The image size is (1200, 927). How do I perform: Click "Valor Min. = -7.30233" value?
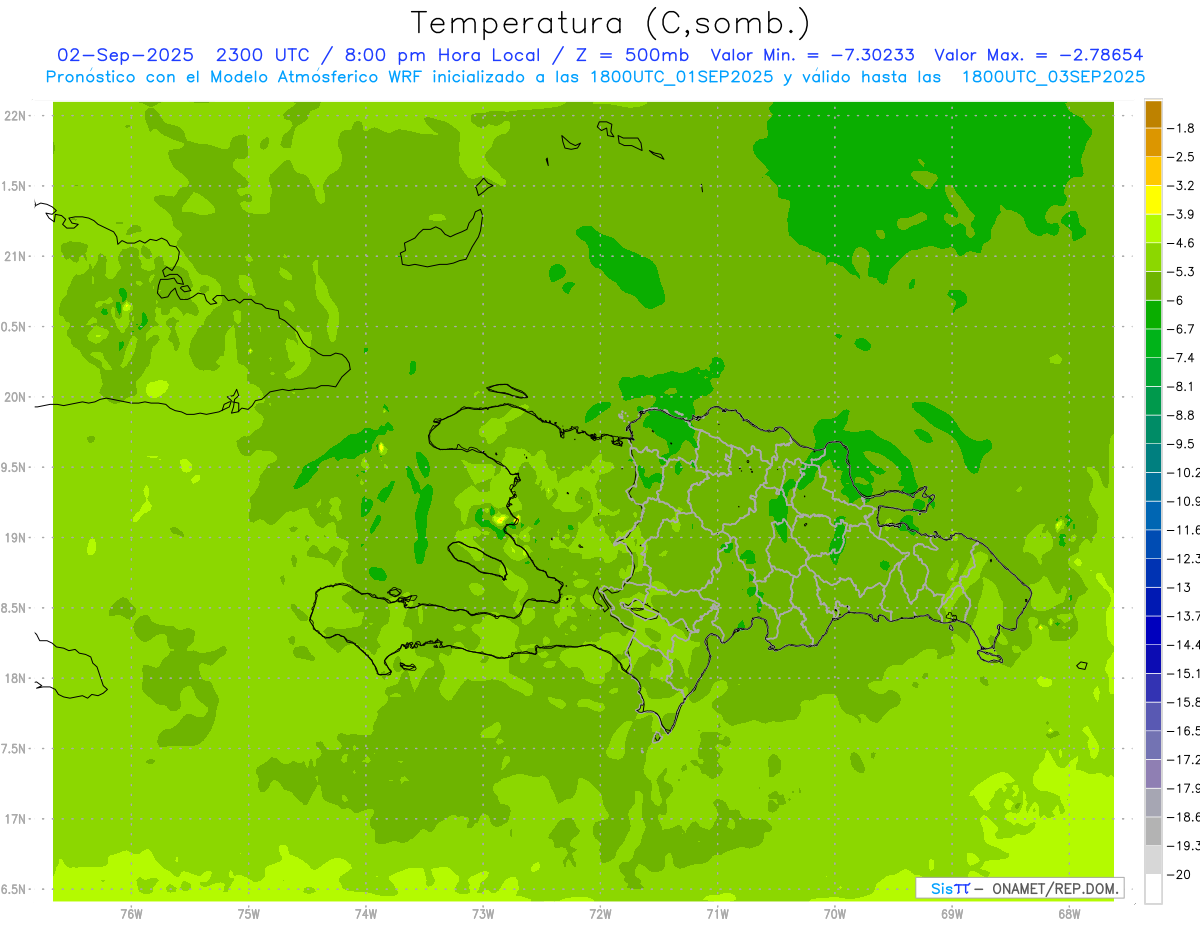tap(812, 55)
